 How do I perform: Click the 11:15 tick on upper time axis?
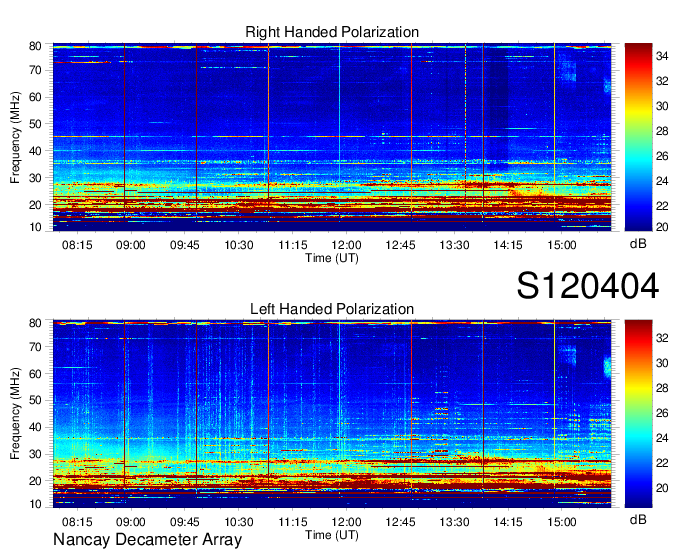293,245
